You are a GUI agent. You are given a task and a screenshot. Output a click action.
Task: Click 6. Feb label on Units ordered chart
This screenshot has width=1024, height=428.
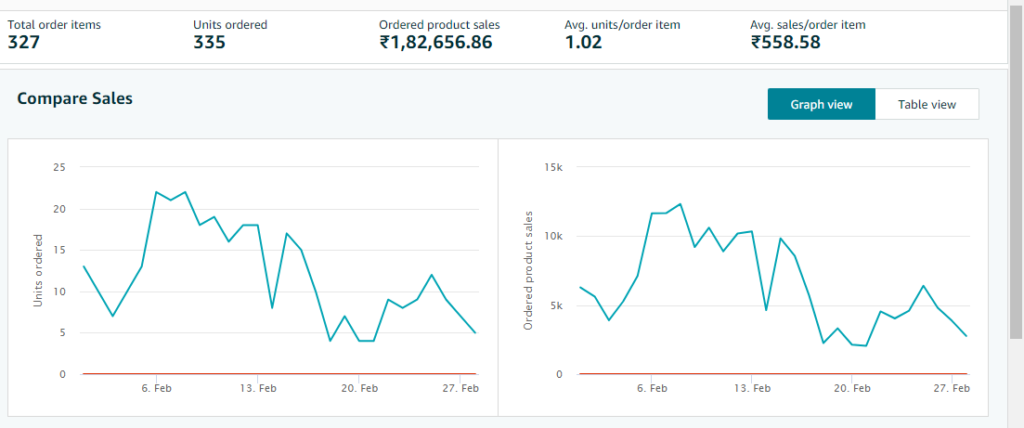[157, 389]
